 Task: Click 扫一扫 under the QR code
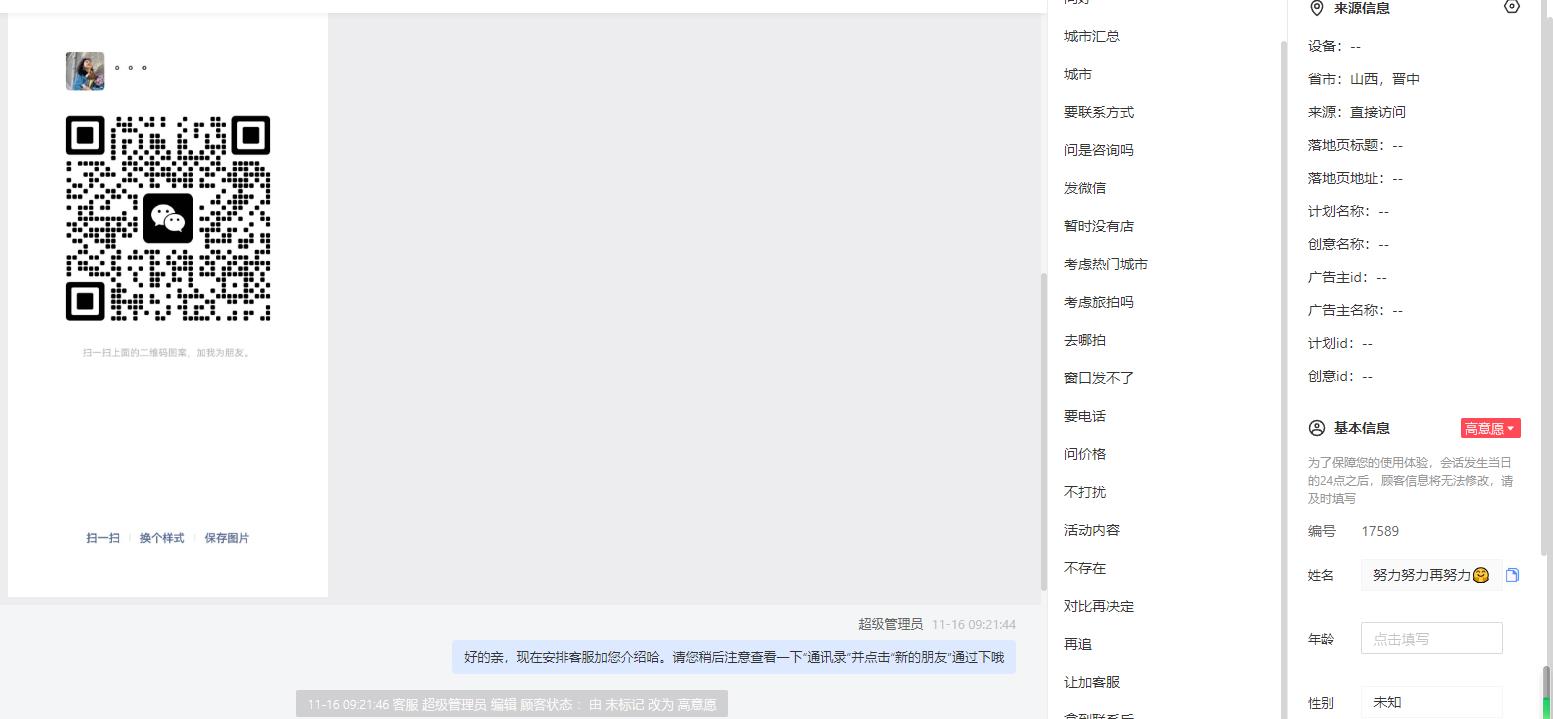(103, 538)
